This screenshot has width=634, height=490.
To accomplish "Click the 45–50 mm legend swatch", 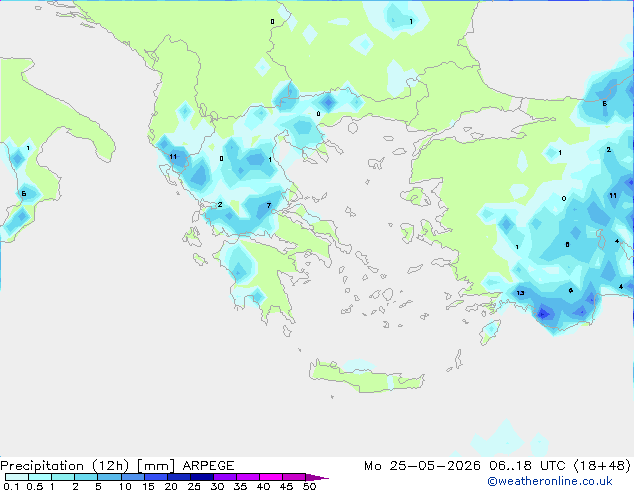I will click(294, 477).
